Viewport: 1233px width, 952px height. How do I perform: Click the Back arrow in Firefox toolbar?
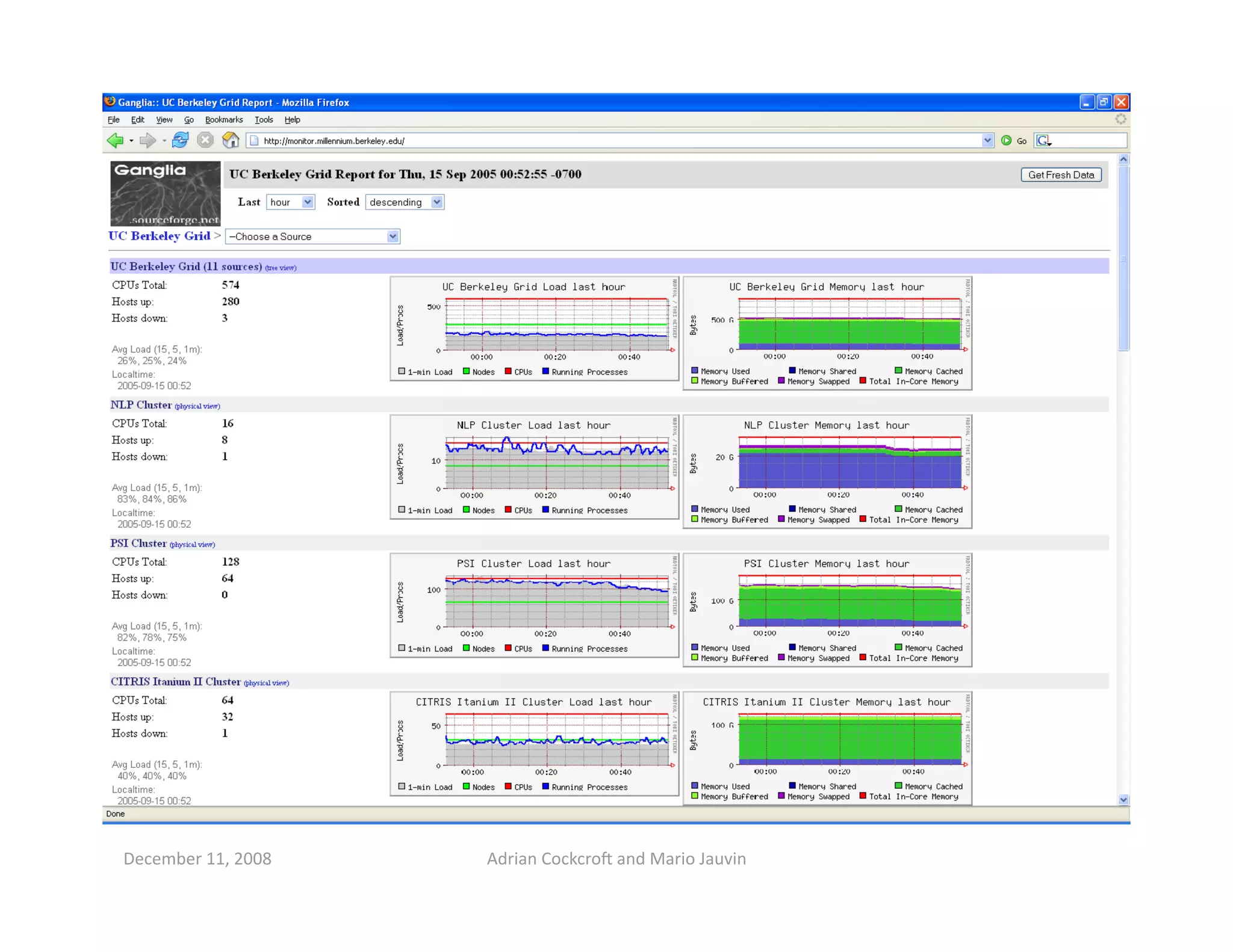[115, 140]
